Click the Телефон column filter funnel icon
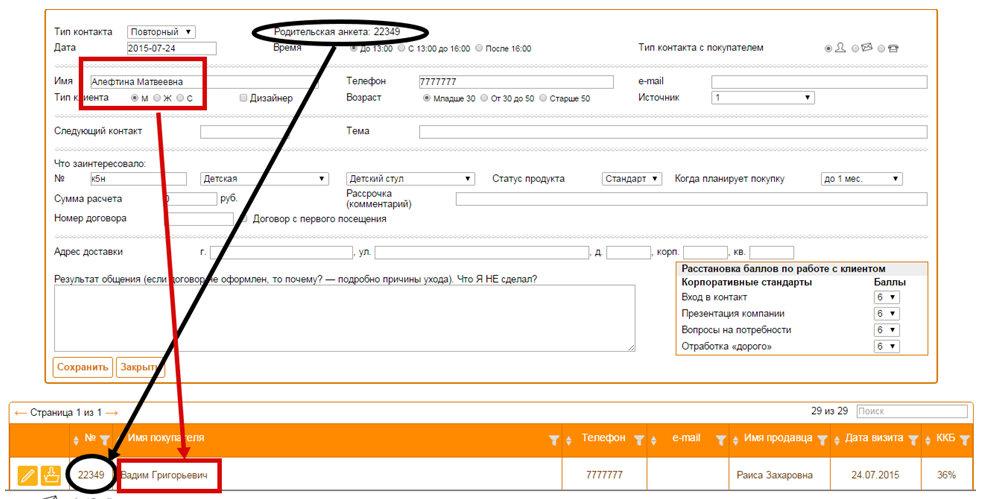The width and height of the screenshot is (981, 499). point(639,440)
